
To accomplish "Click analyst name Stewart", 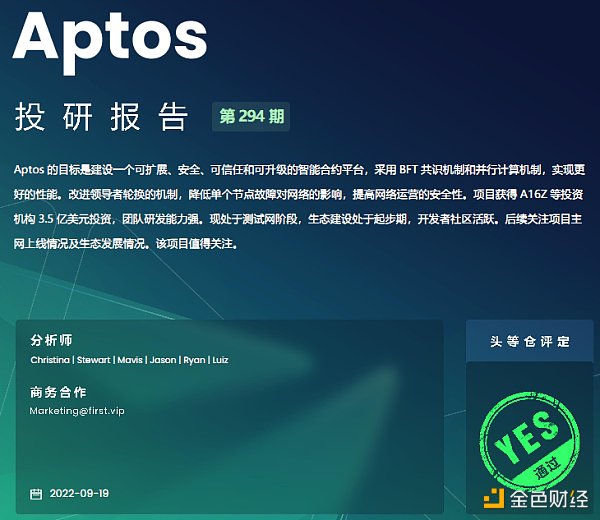I will click(94, 360).
